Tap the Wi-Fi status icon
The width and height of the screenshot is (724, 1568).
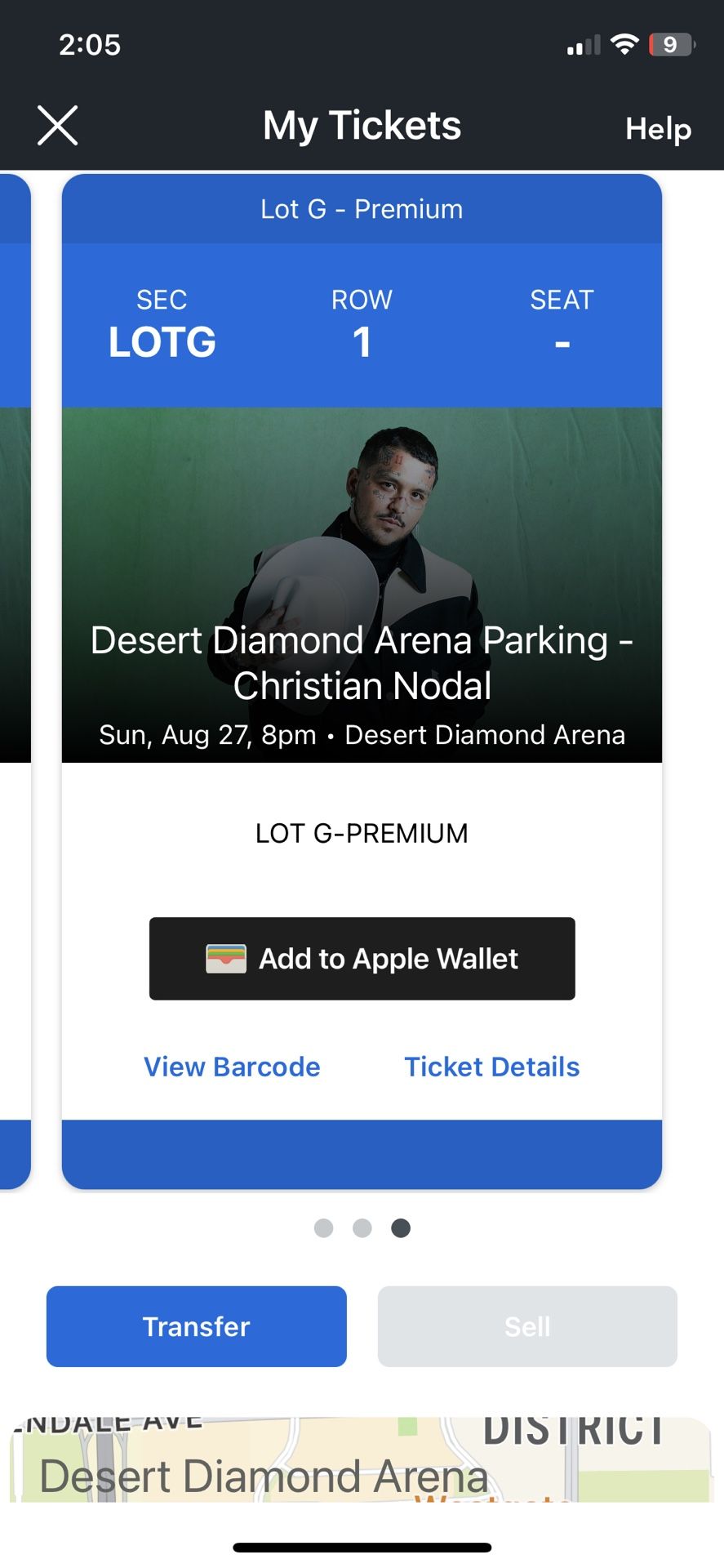[624, 44]
